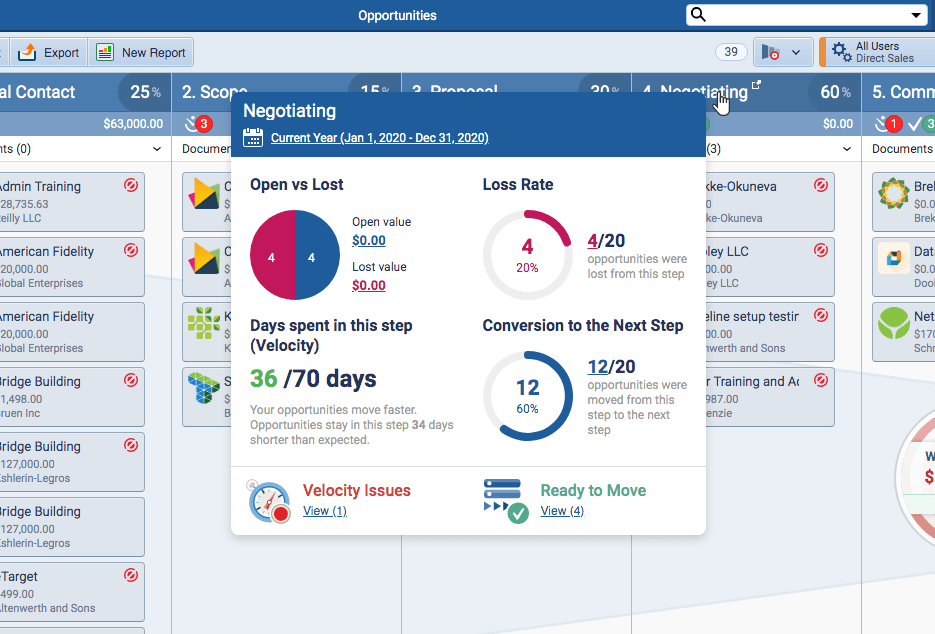935x634 pixels.
Task: Click alert icon on Training and Ac card
Action: (x=821, y=380)
